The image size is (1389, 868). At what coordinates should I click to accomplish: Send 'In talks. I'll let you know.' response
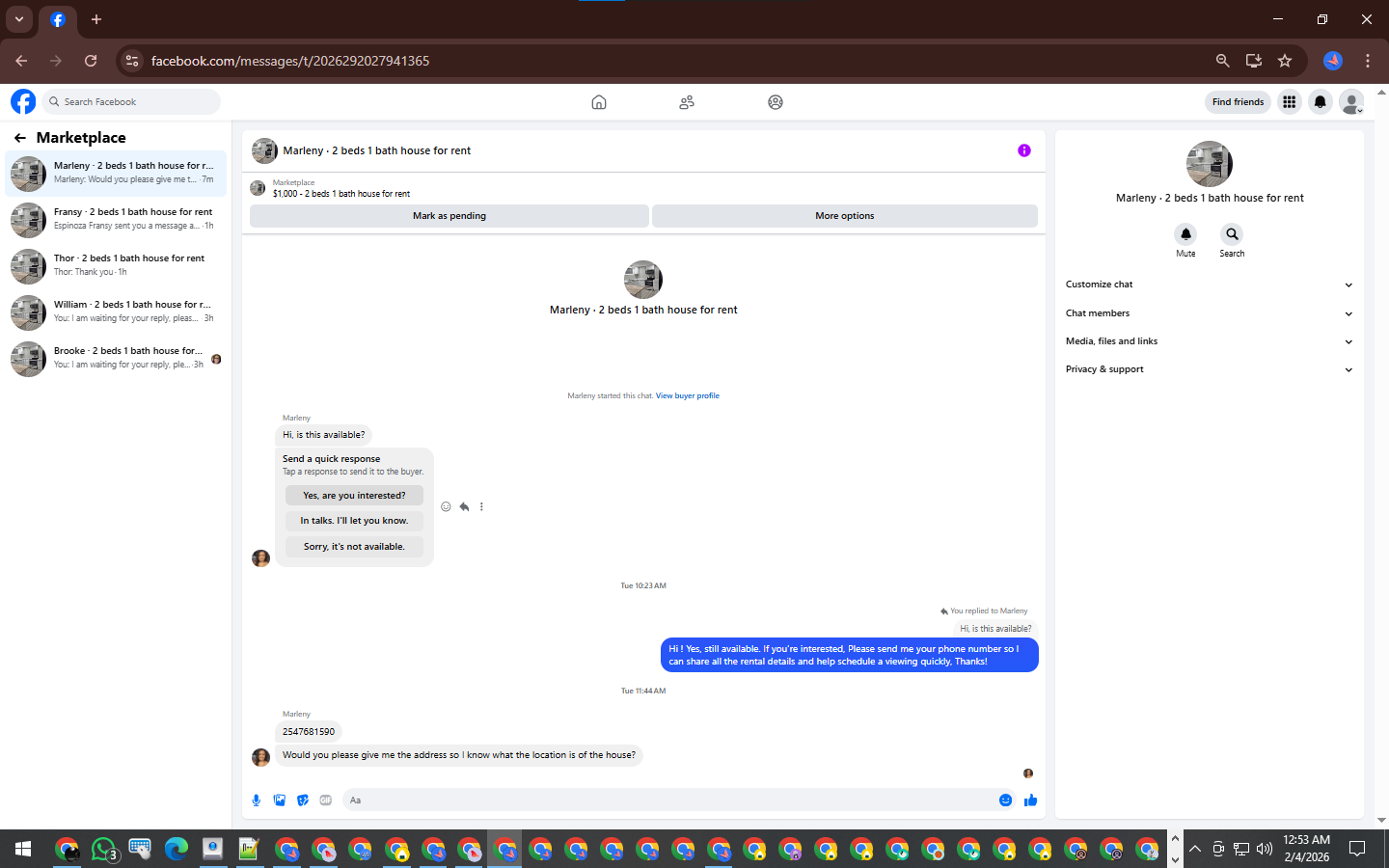coord(354,521)
